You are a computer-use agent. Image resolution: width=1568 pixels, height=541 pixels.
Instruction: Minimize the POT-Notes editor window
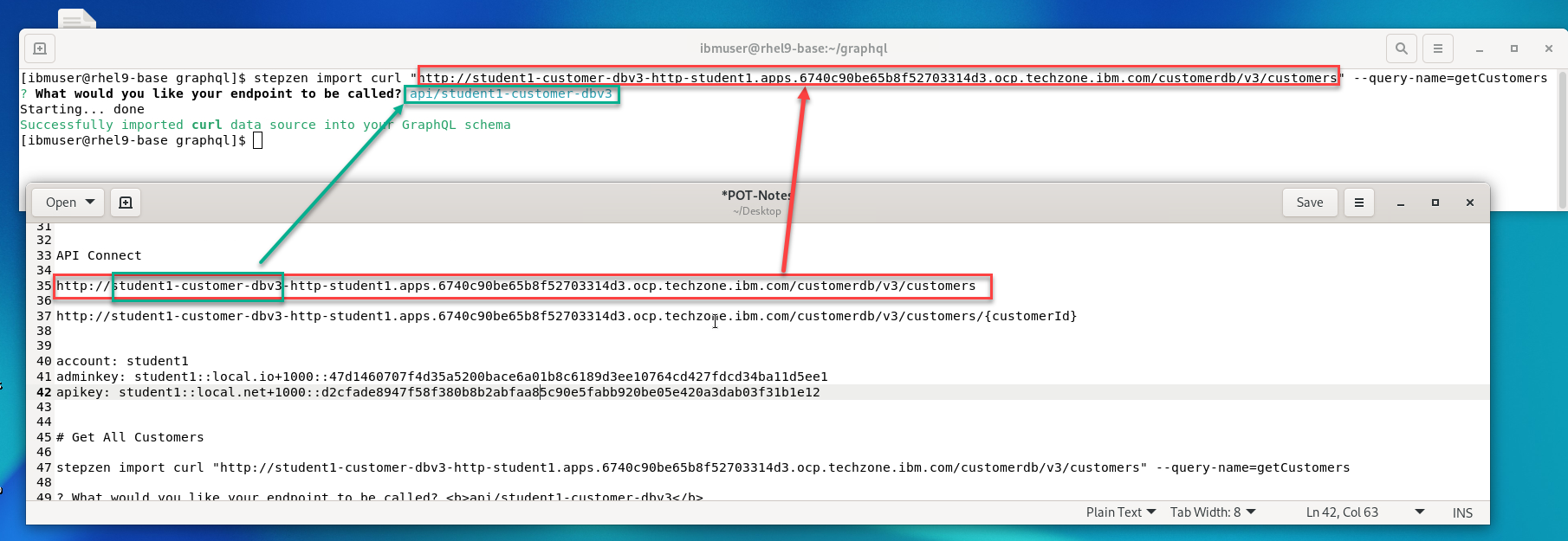(x=1400, y=203)
